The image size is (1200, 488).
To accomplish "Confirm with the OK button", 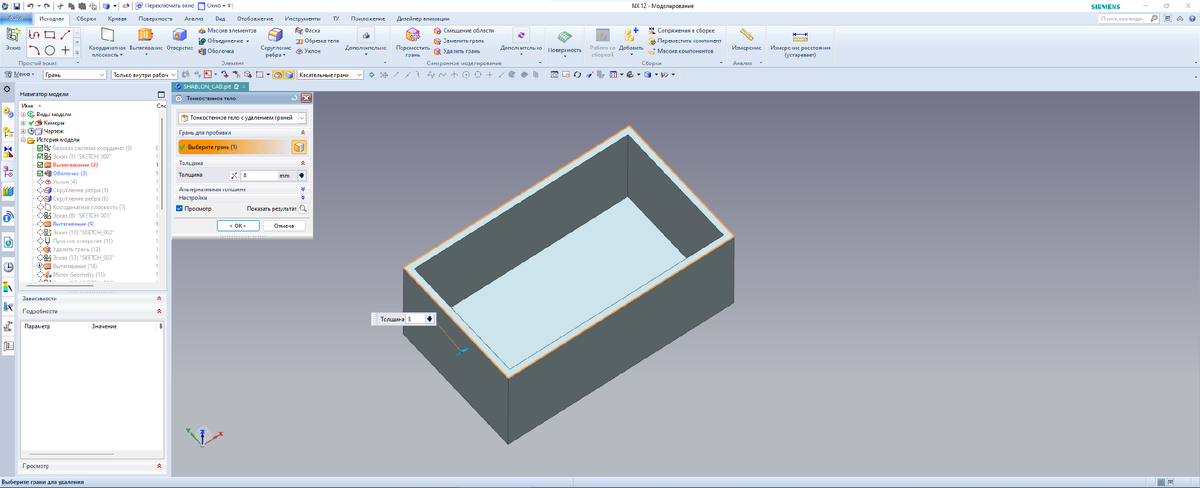I will coord(237,225).
